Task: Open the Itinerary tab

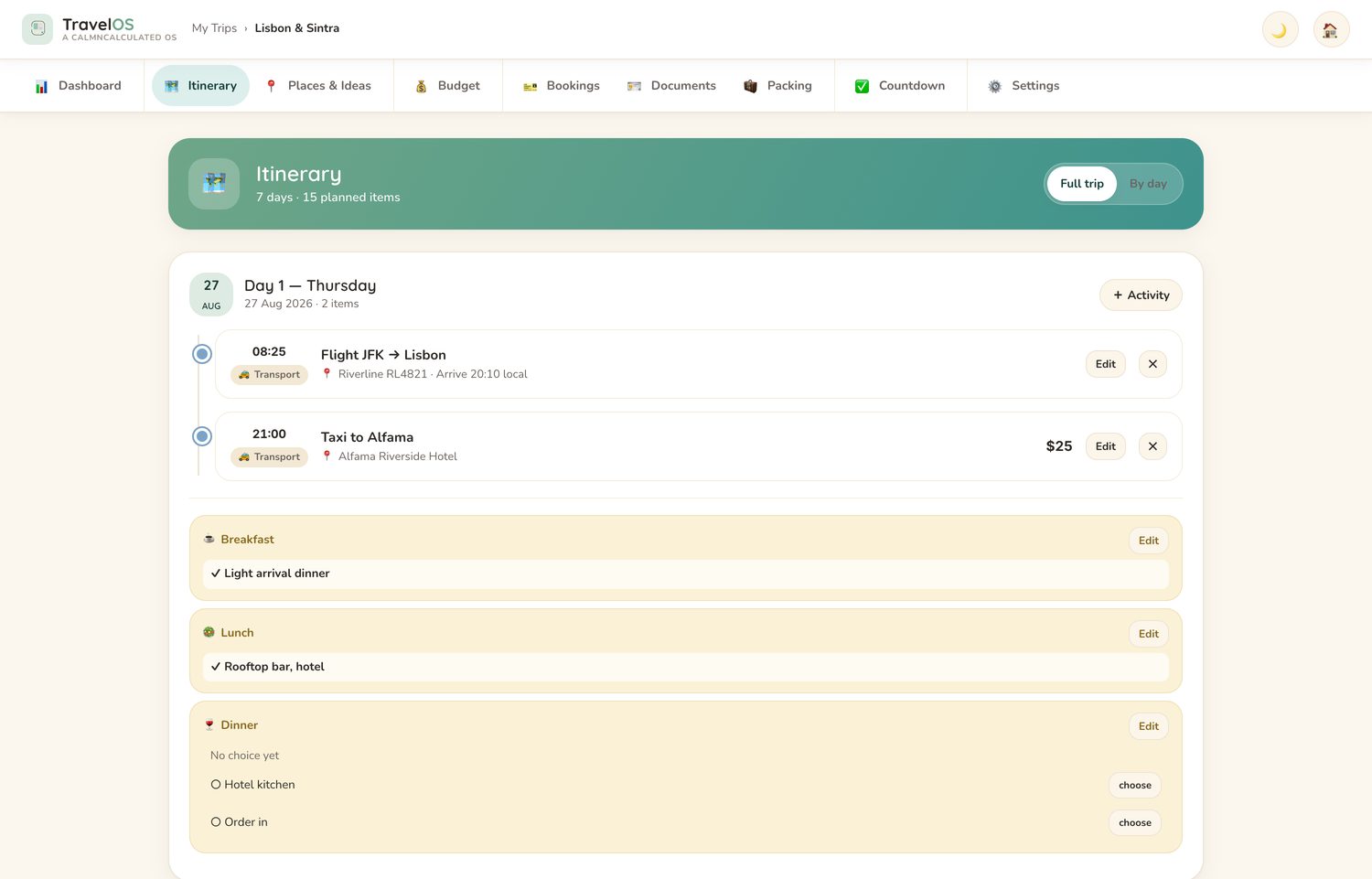Action: [200, 86]
